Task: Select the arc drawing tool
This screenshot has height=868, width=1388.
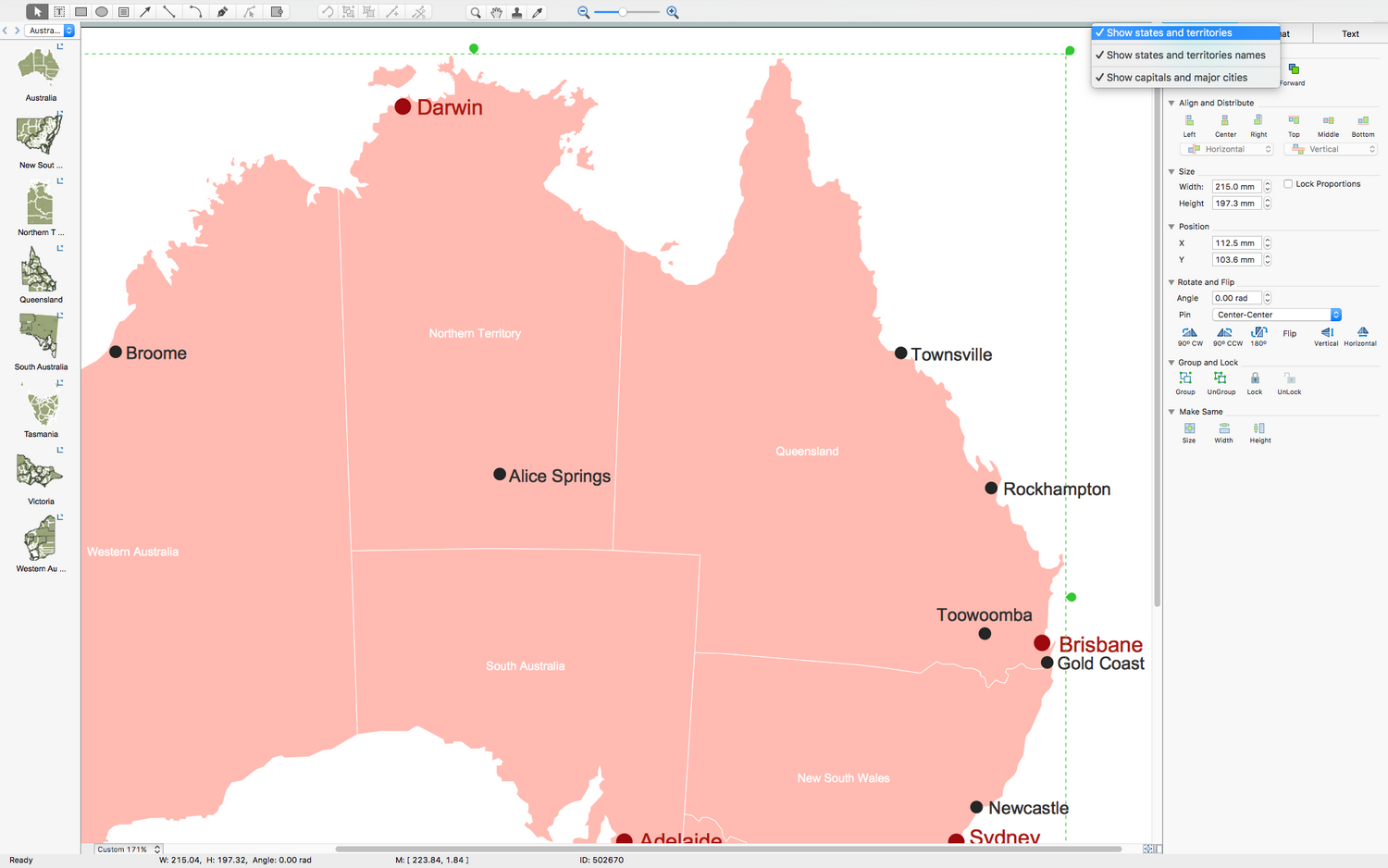Action: coord(195,12)
